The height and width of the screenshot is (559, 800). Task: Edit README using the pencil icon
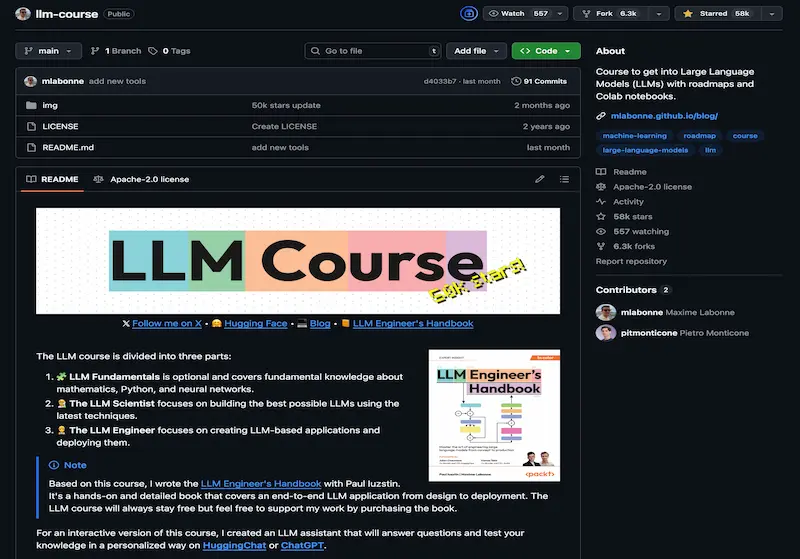pyautogui.click(x=539, y=179)
